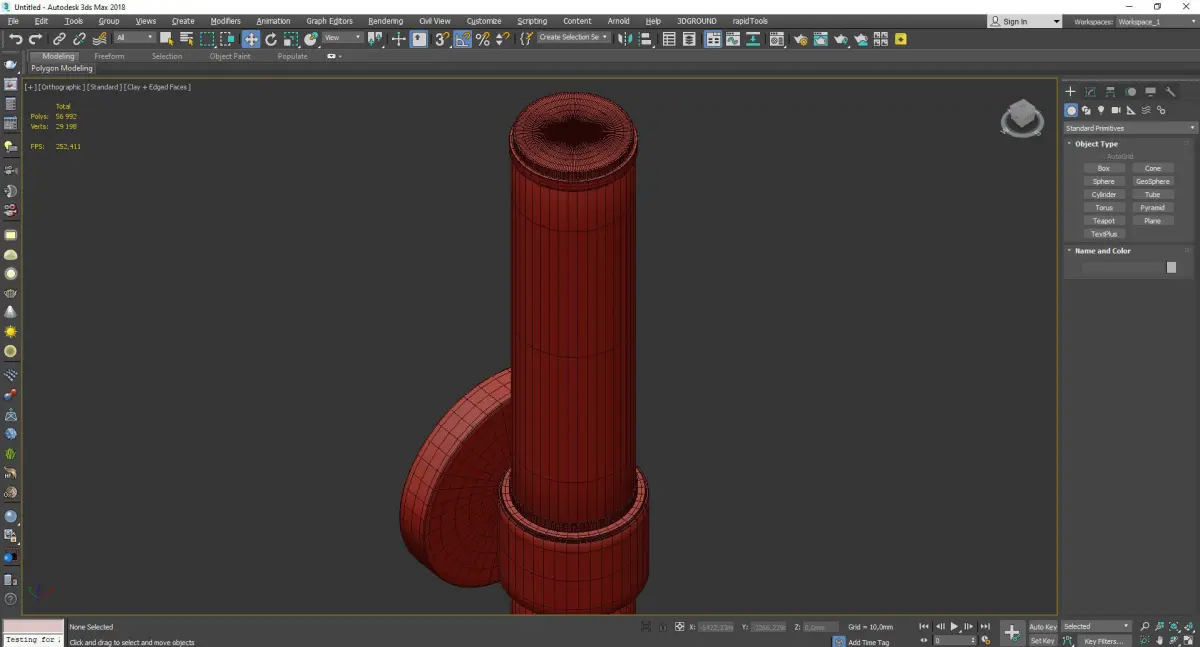The width and height of the screenshot is (1200, 647).
Task: Switch to the Freeform ribbon tab
Action: 109,57
